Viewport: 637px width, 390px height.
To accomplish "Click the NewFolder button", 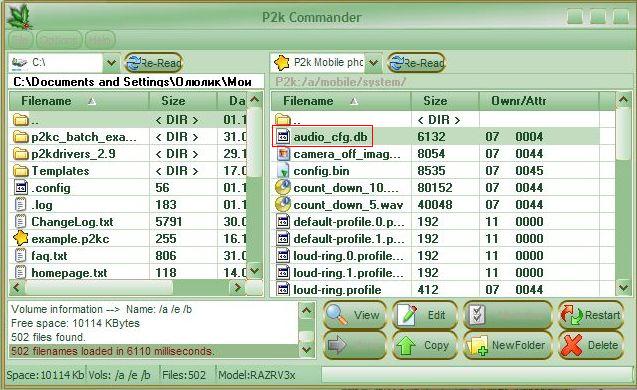I will 508,345.
